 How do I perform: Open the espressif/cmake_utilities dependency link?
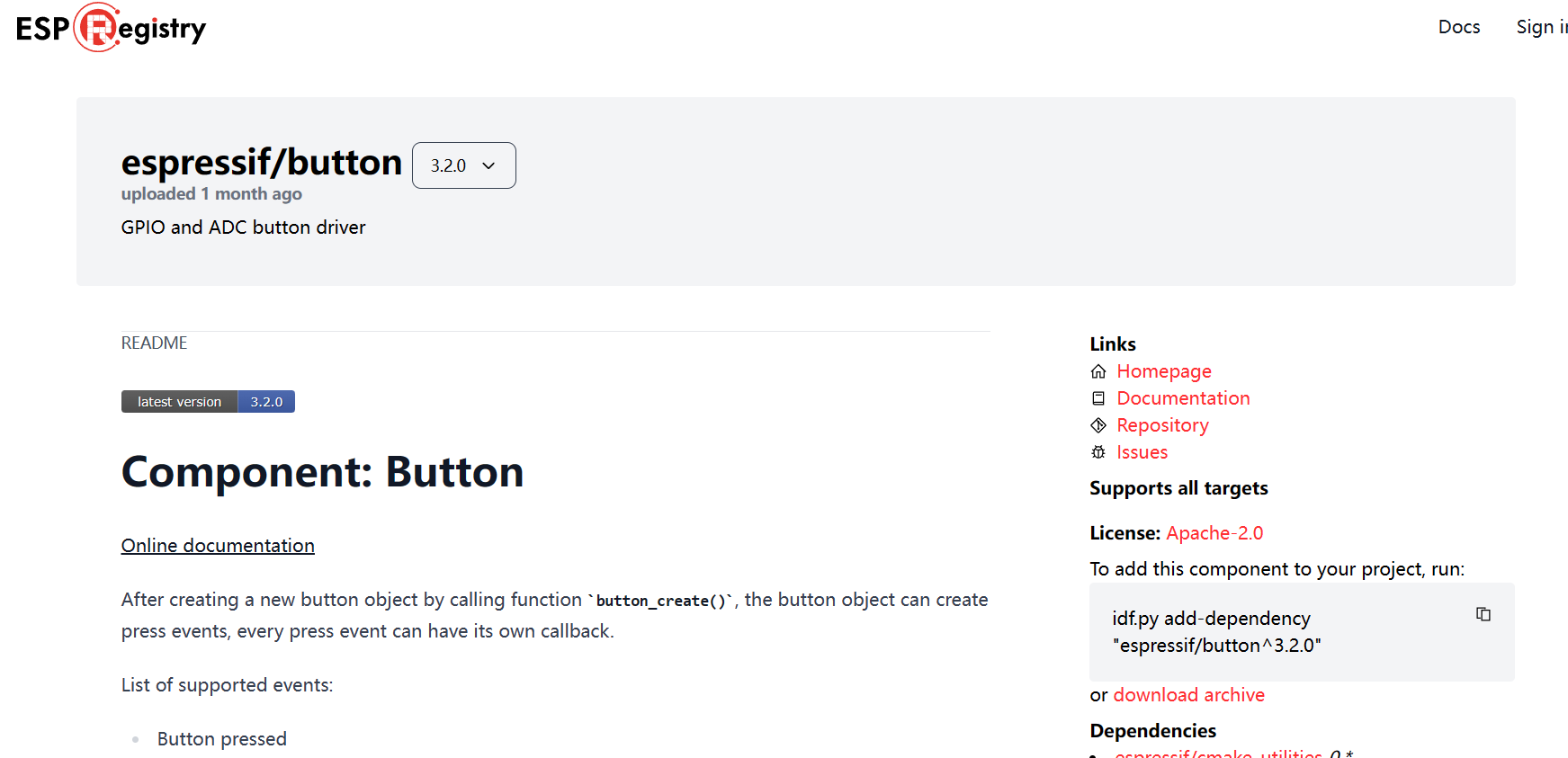(1218, 754)
